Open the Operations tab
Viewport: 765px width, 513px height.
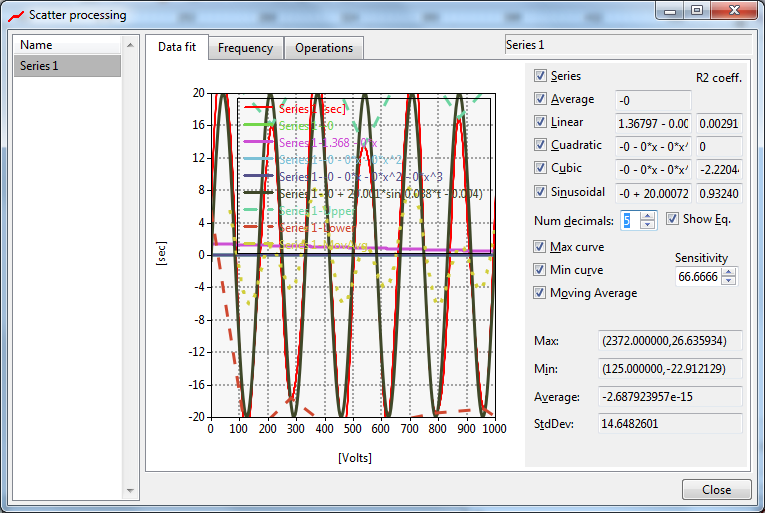(324, 48)
